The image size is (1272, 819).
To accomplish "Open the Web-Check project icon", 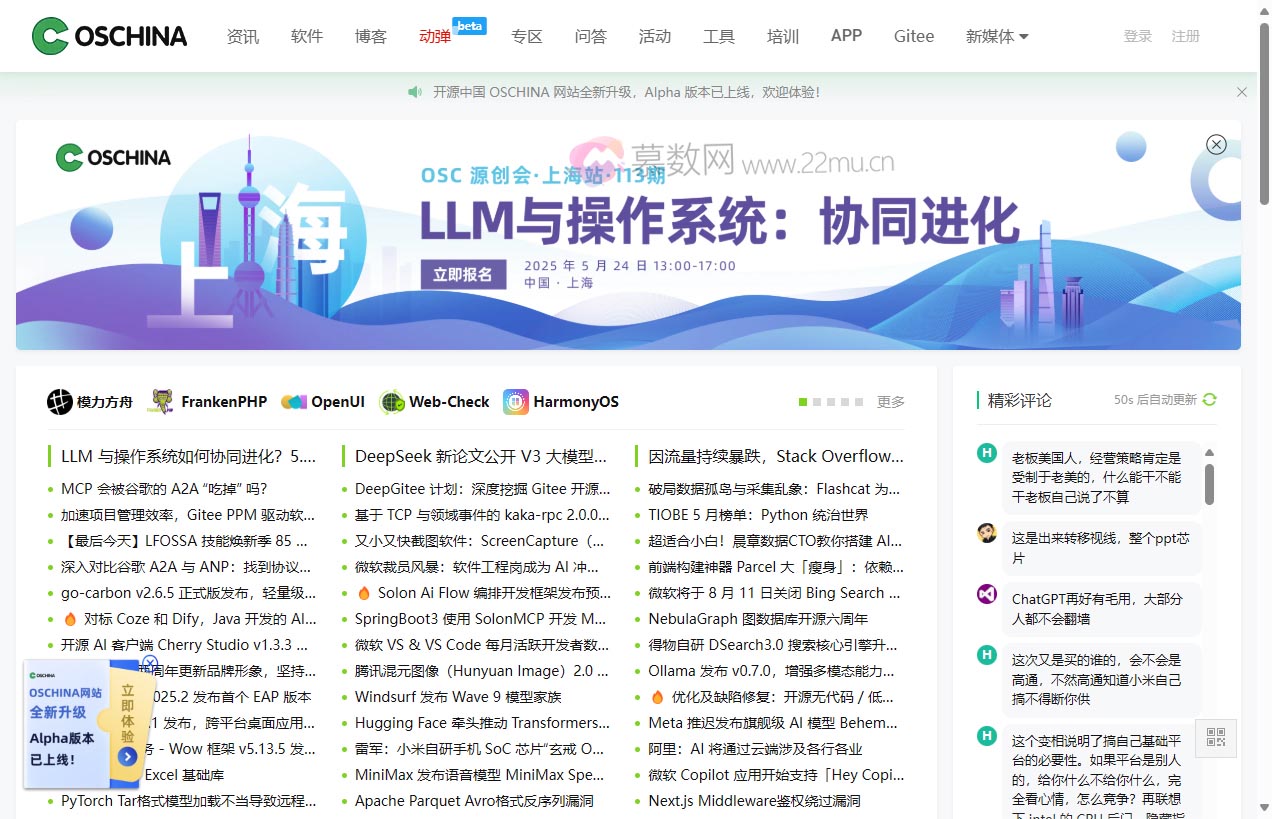I will tap(392, 402).
